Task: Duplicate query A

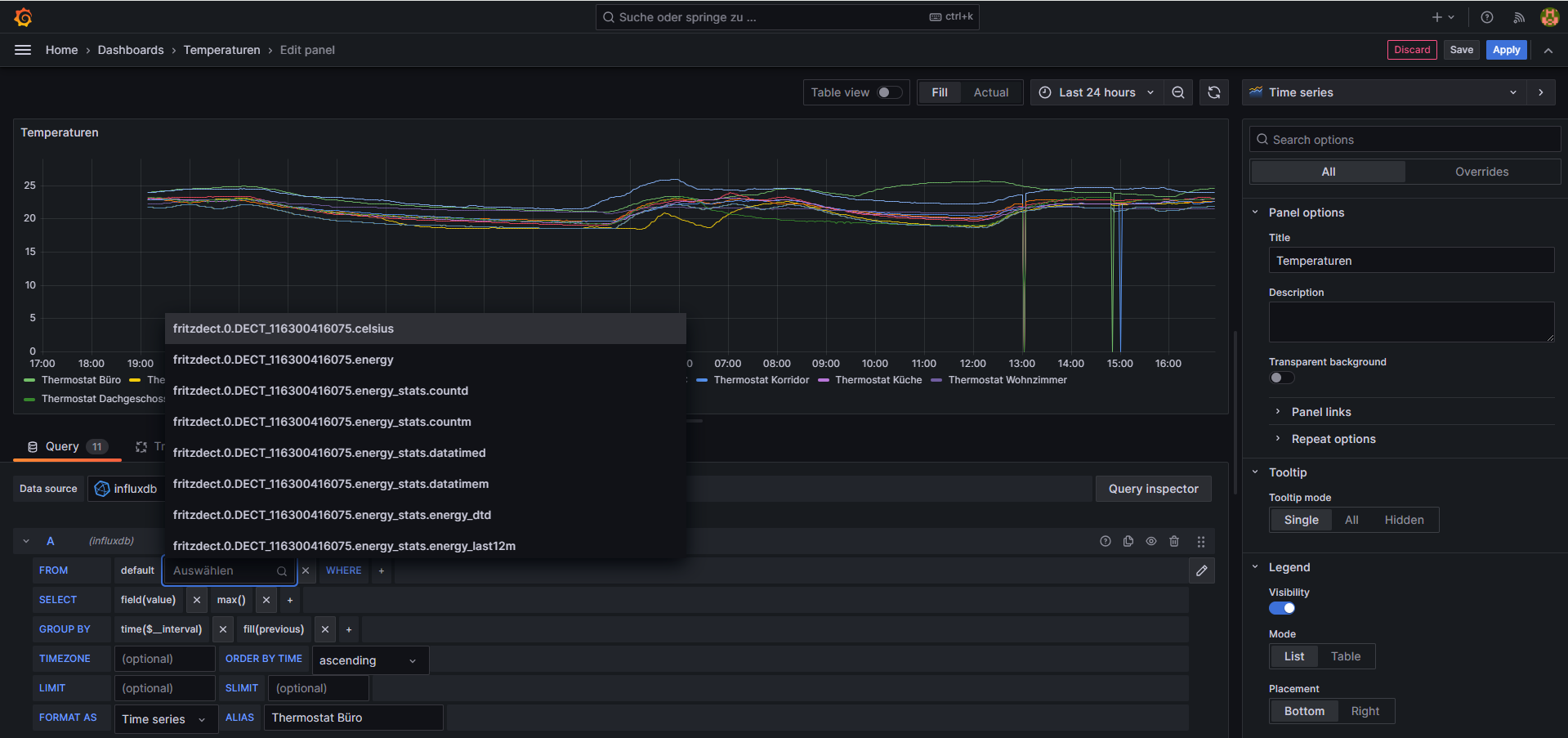Action: click(x=1128, y=541)
